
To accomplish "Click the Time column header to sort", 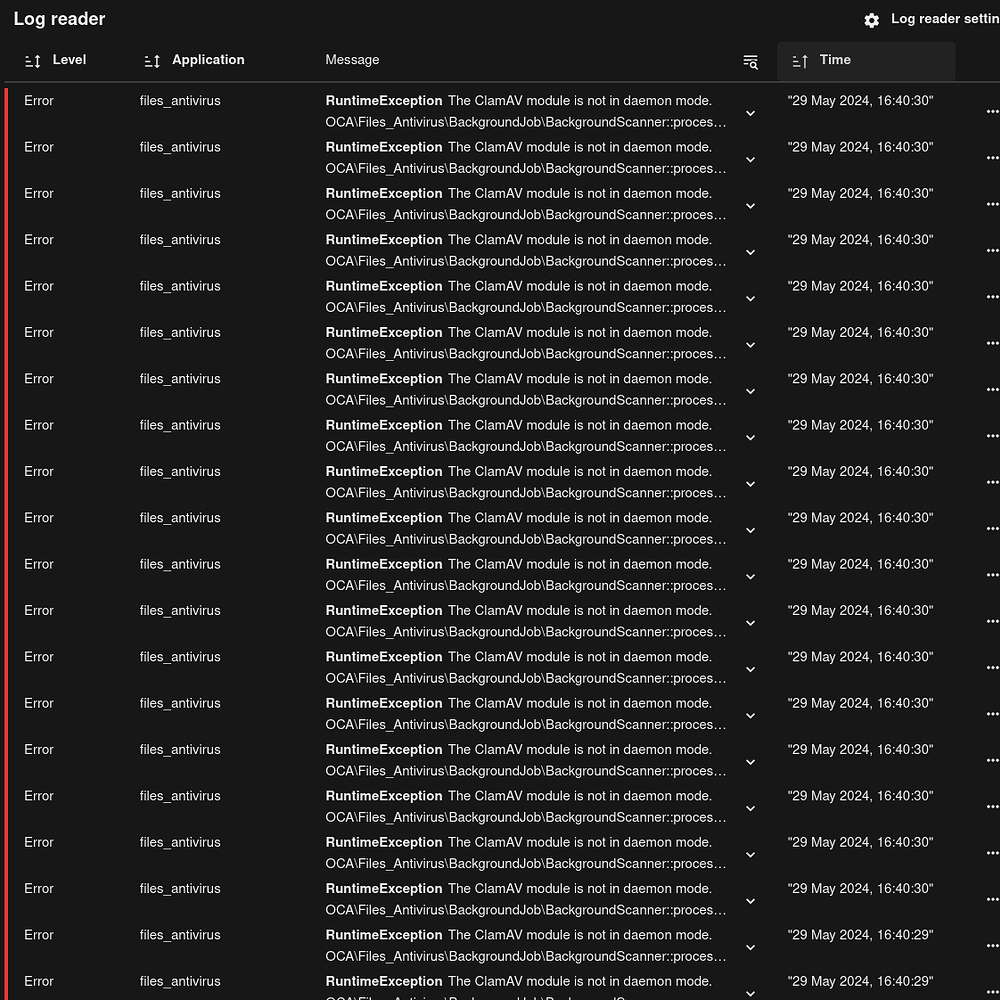I will pyautogui.click(x=835, y=60).
